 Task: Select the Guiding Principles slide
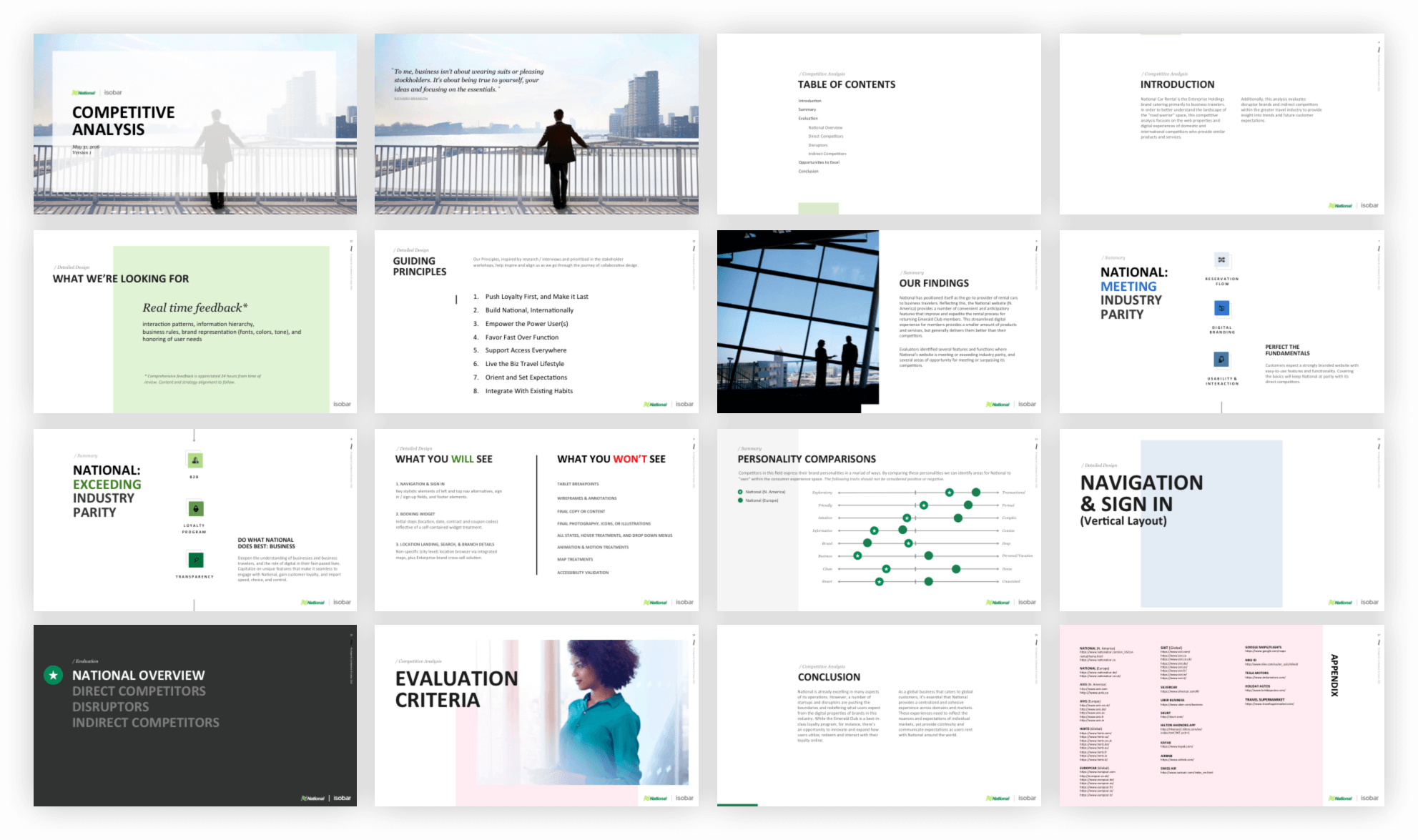tap(536, 321)
